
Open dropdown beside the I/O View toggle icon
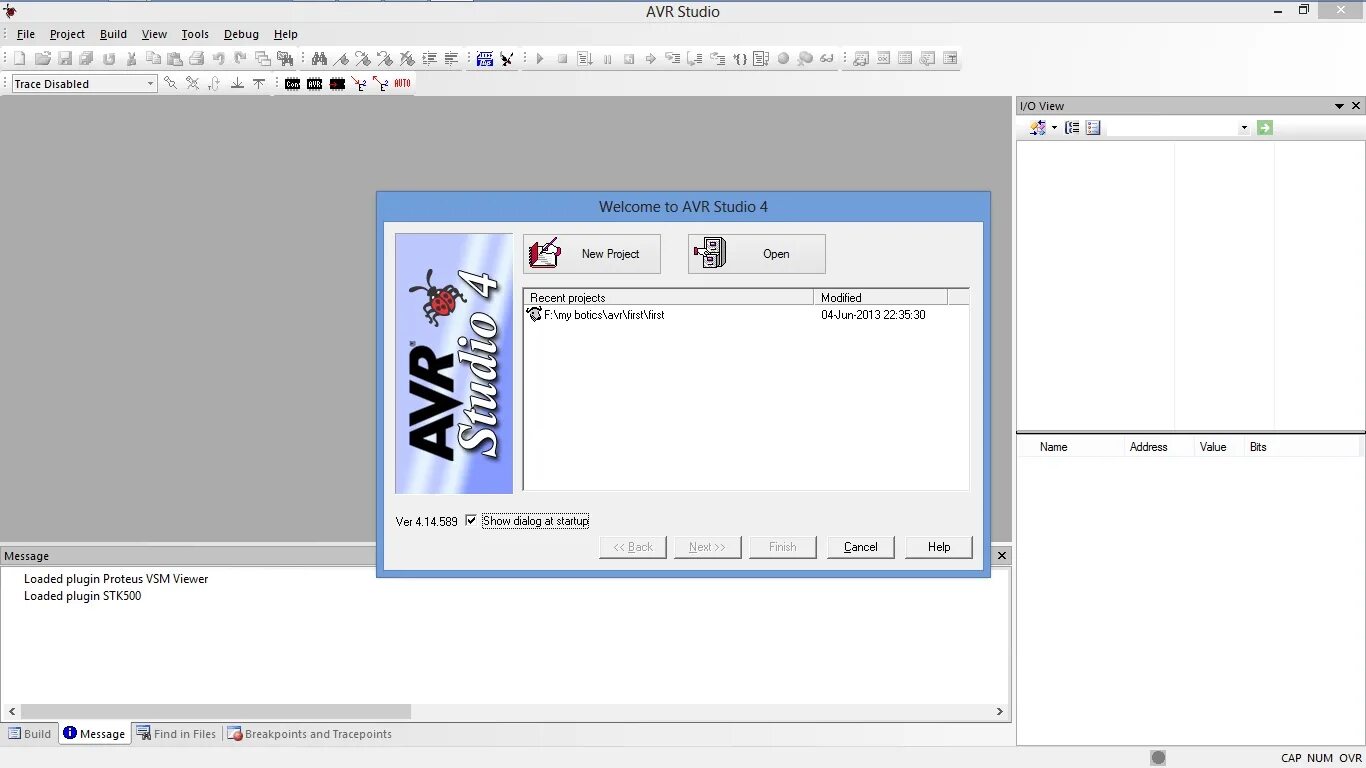coord(1054,128)
